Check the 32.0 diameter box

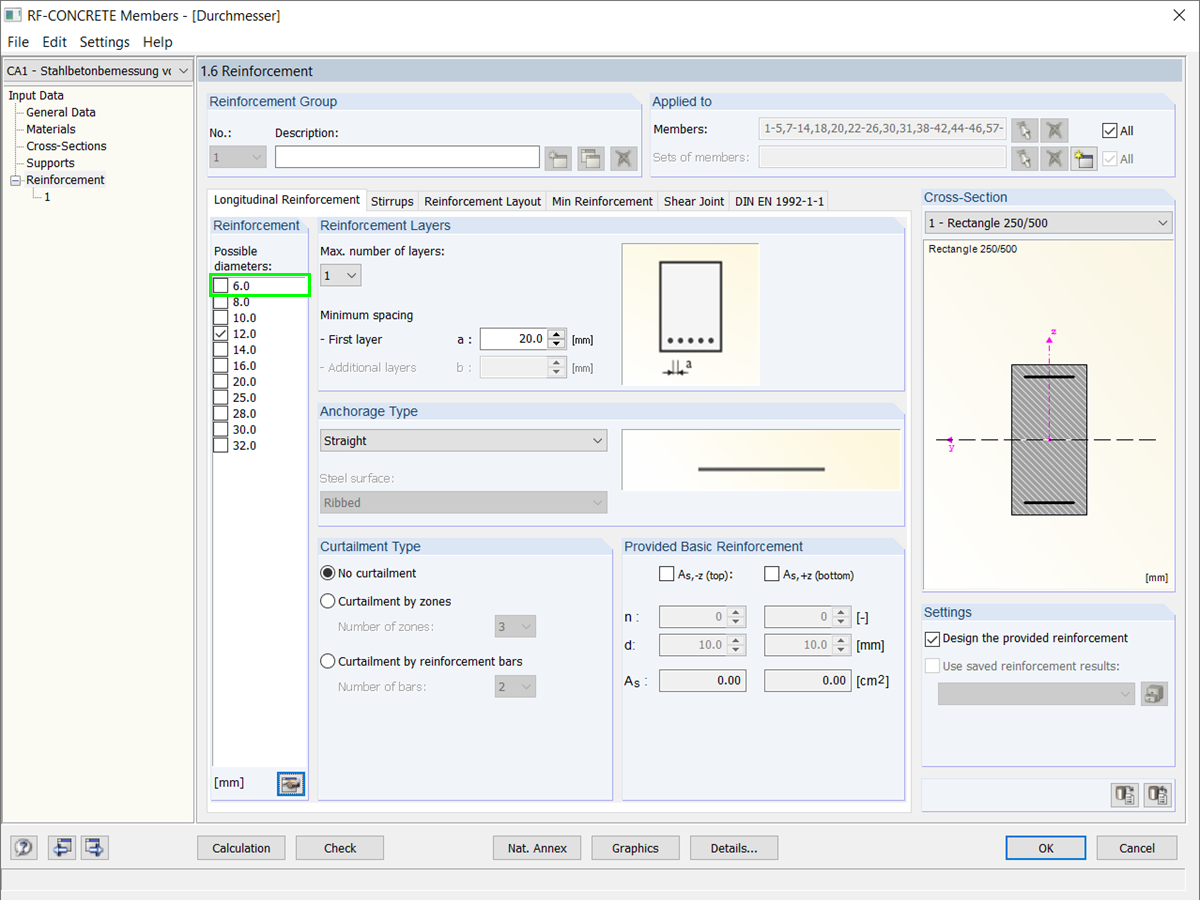tap(221, 446)
